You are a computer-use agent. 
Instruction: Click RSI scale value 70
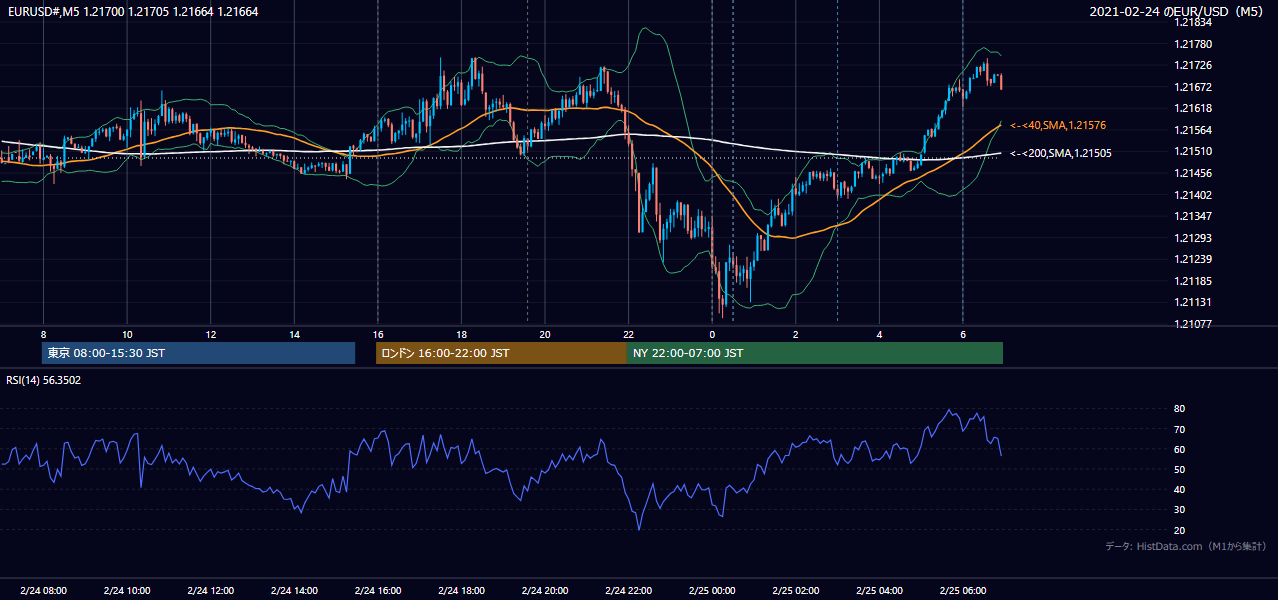click(1179, 429)
